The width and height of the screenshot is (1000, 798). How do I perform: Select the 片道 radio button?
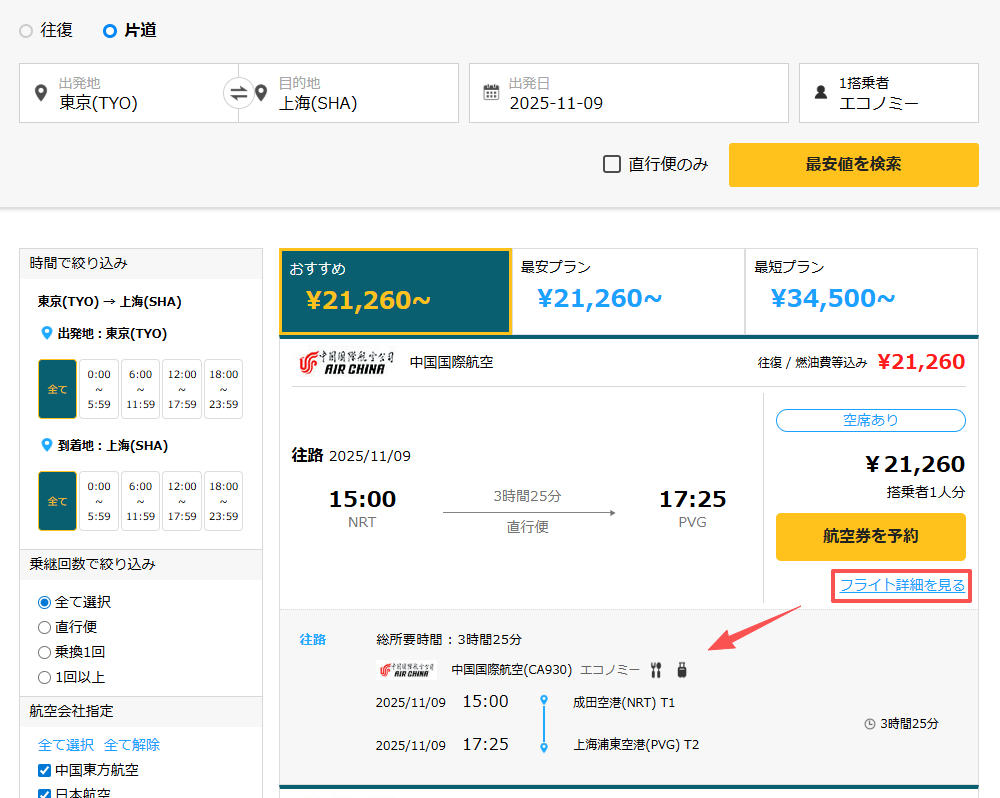[x=109, y=30]
